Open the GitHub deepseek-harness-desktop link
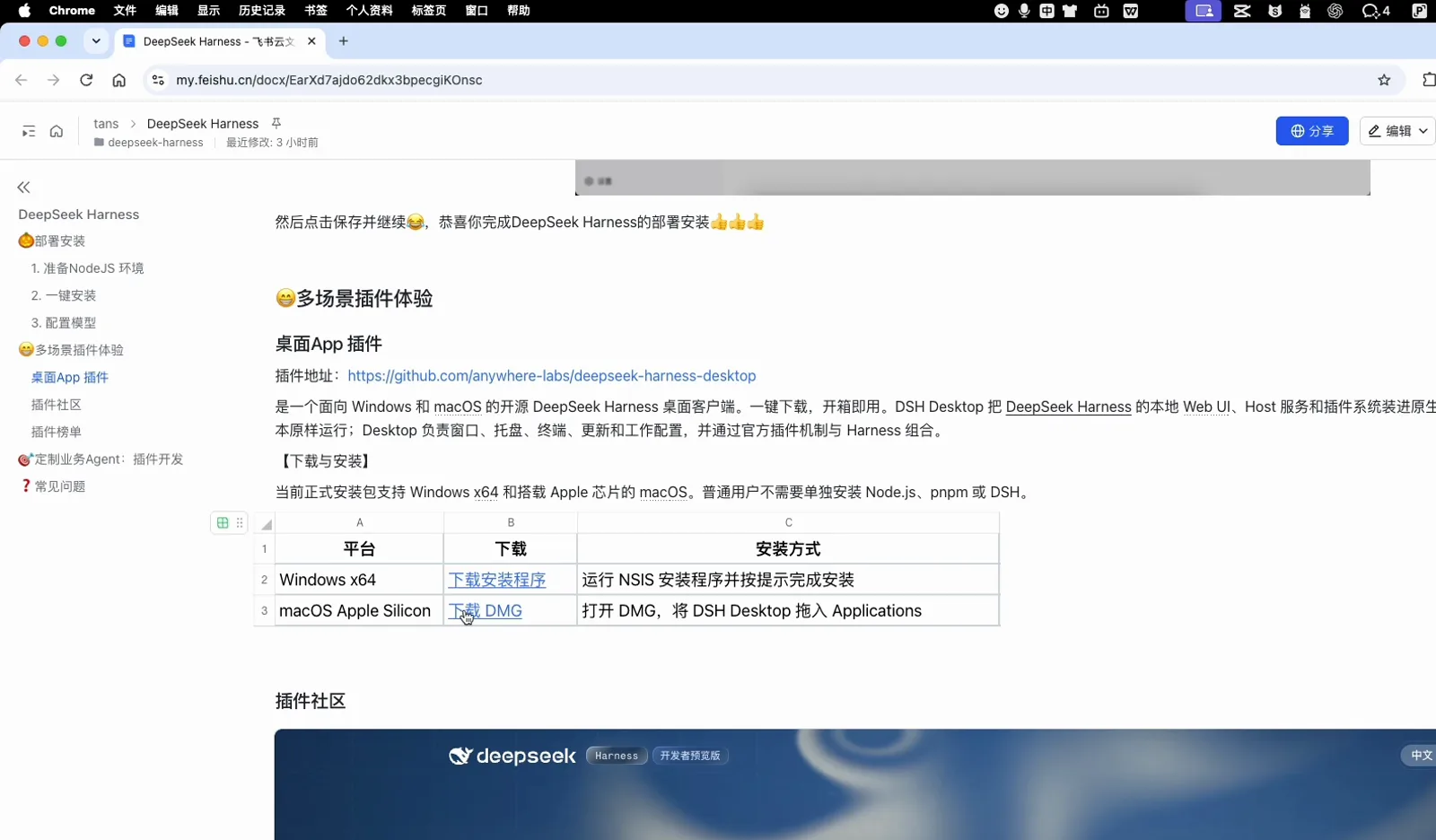Screen dimensions: 1436x840 pyautogui.click(x=552, y=376)
